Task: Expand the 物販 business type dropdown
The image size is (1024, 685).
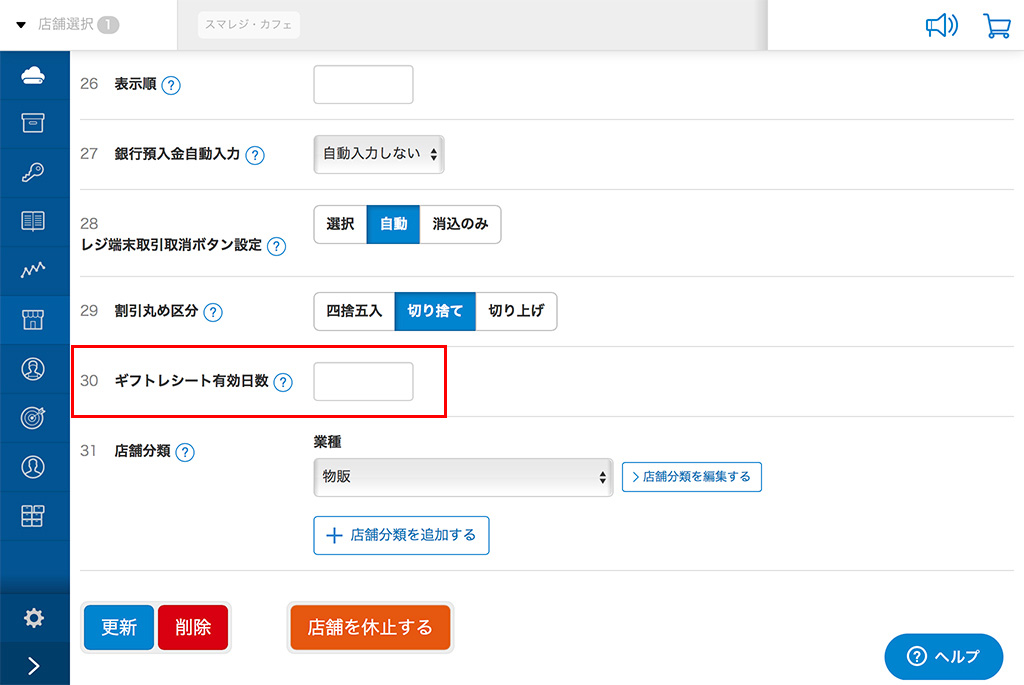Action: (463, 477)
